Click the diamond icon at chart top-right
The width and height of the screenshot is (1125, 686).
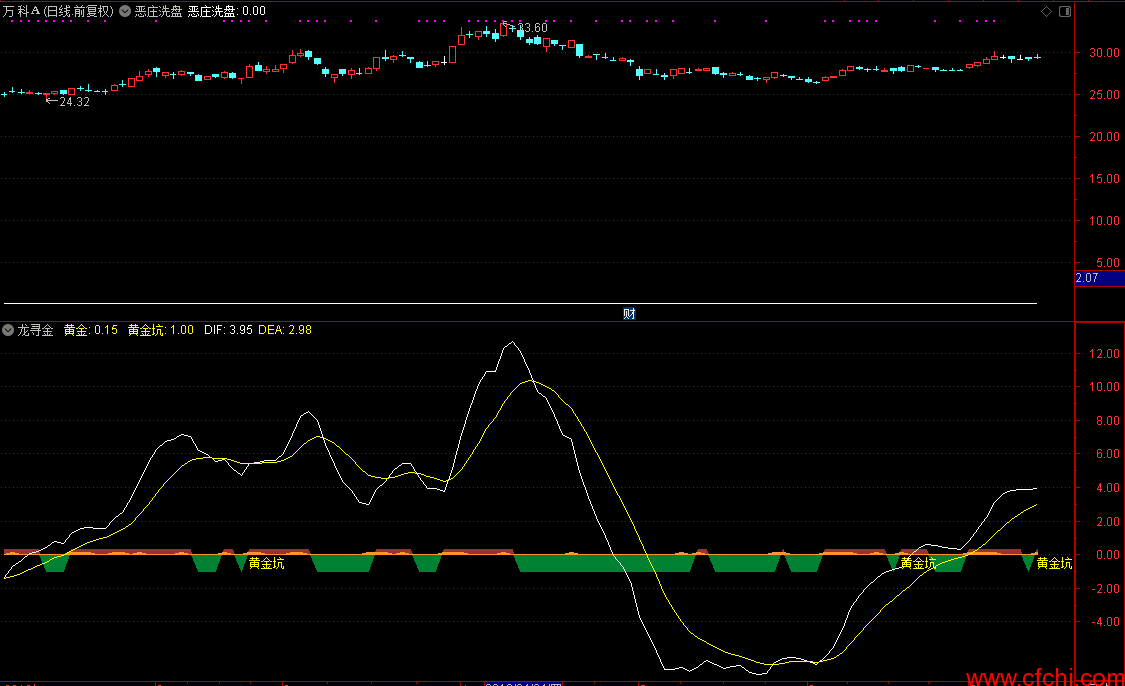click(x=1046, y=11)
